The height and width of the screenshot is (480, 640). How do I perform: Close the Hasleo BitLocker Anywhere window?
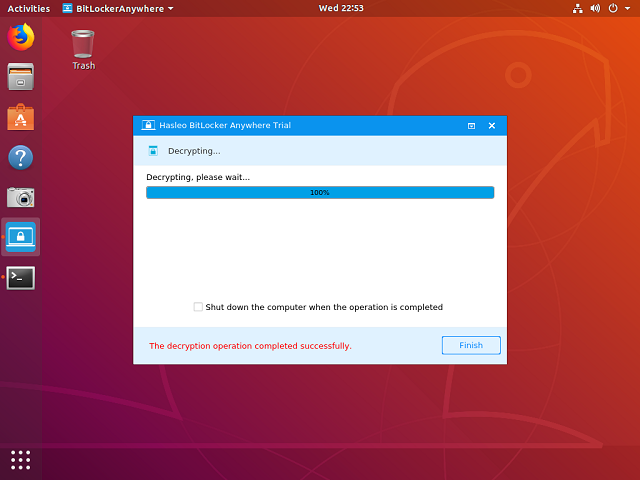pos(492,126)
